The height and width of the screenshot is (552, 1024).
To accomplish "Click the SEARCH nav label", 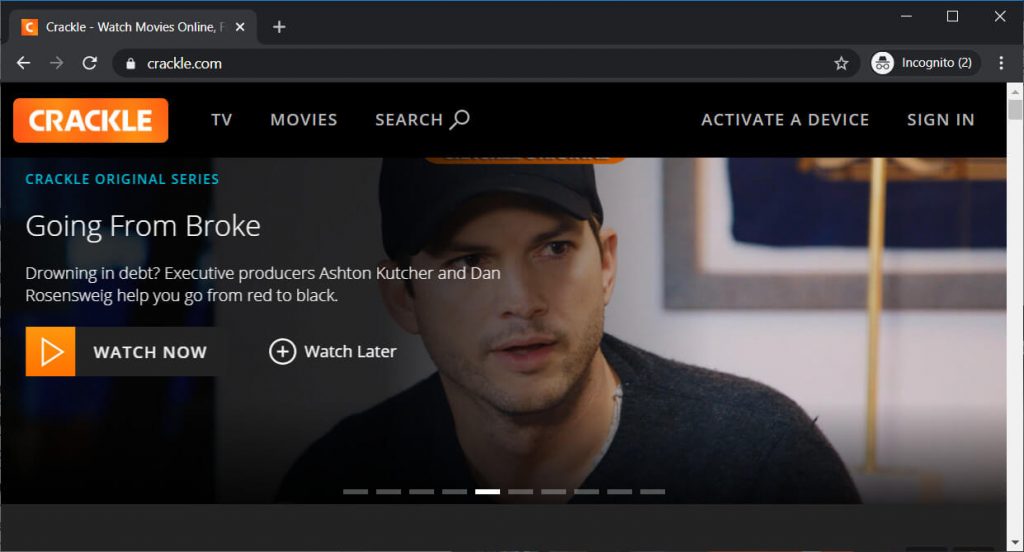I will [x=409, y=120].
